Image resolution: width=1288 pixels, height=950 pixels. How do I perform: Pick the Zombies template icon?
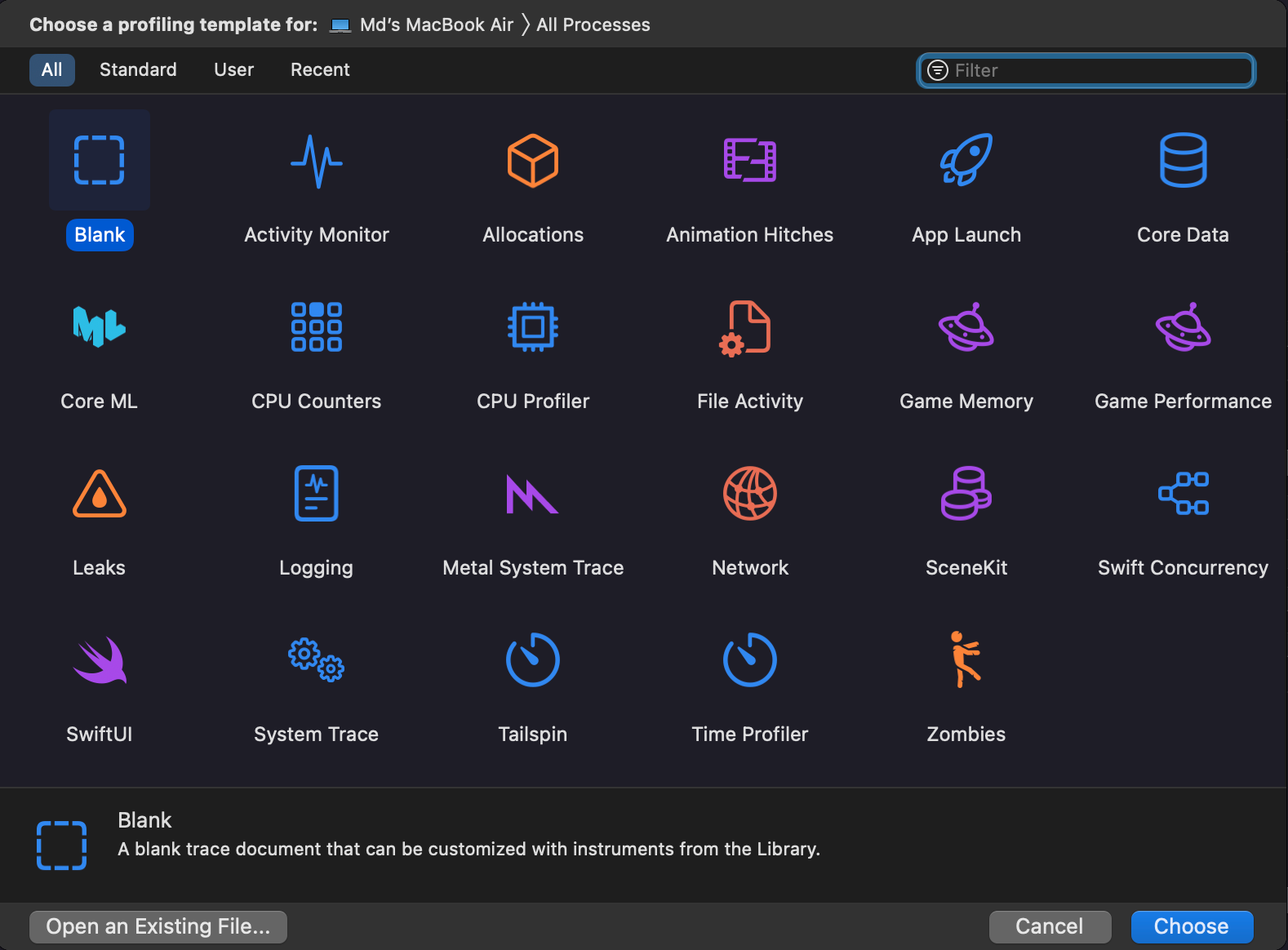966,659
